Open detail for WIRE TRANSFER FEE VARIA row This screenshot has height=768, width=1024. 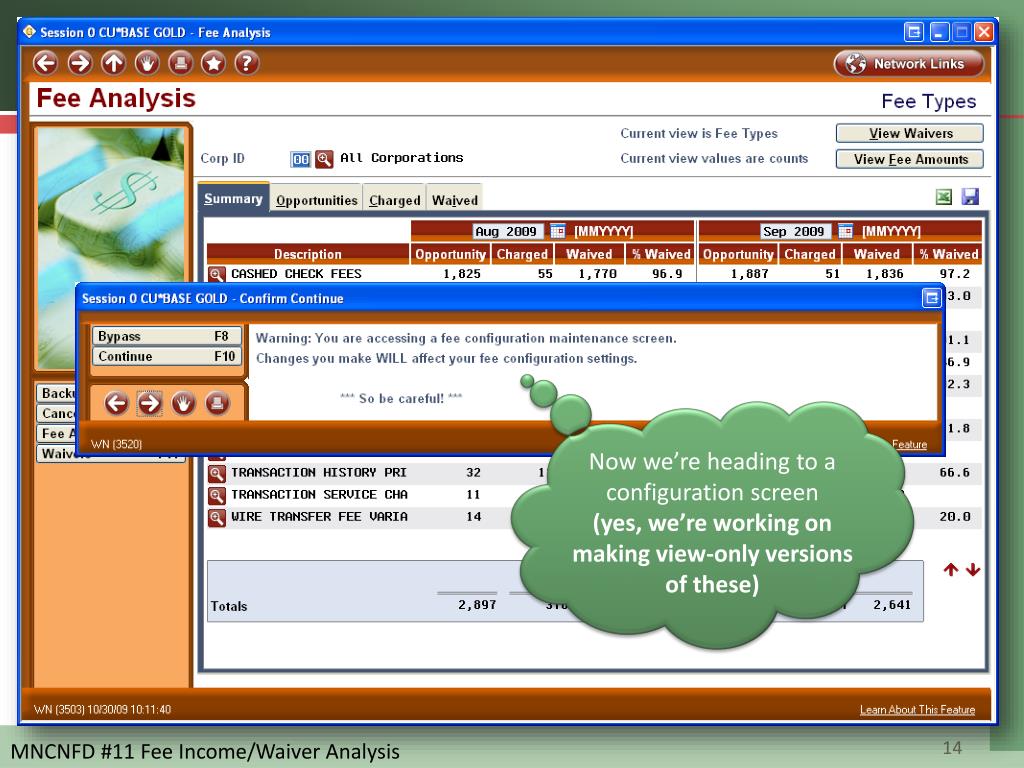(217, 518)
